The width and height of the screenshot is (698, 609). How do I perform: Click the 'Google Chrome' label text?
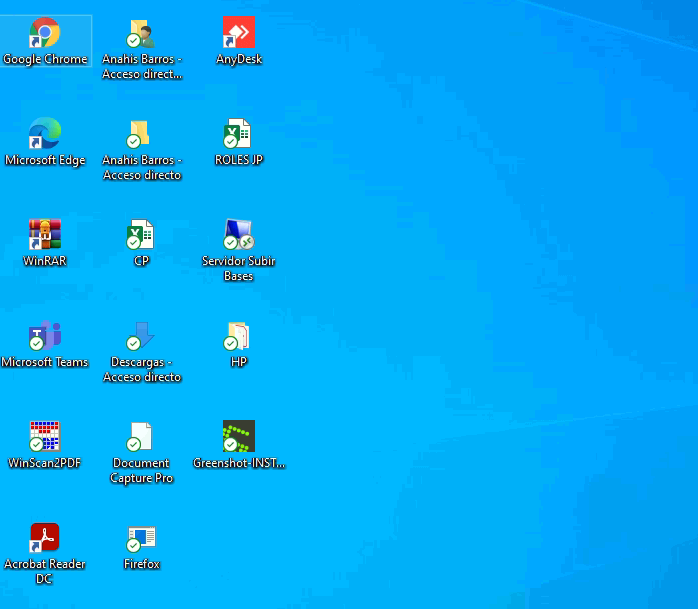click(x=45, y=59)
